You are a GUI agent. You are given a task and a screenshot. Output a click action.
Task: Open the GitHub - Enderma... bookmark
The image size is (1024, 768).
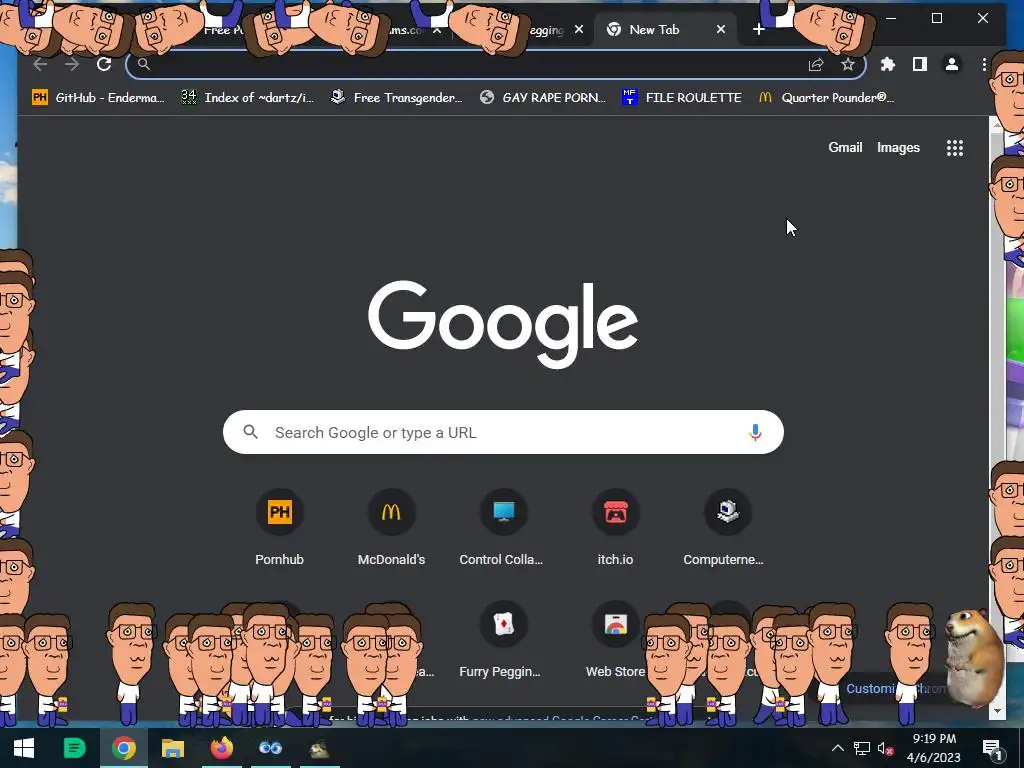[x=98, y=97]
